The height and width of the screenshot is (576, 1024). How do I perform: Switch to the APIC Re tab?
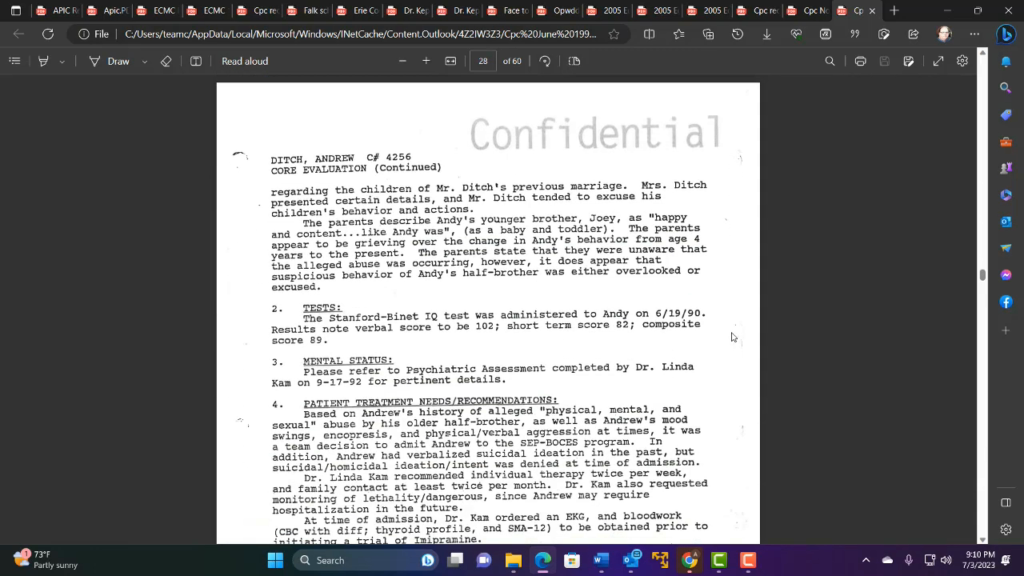(x=57, y=10)
